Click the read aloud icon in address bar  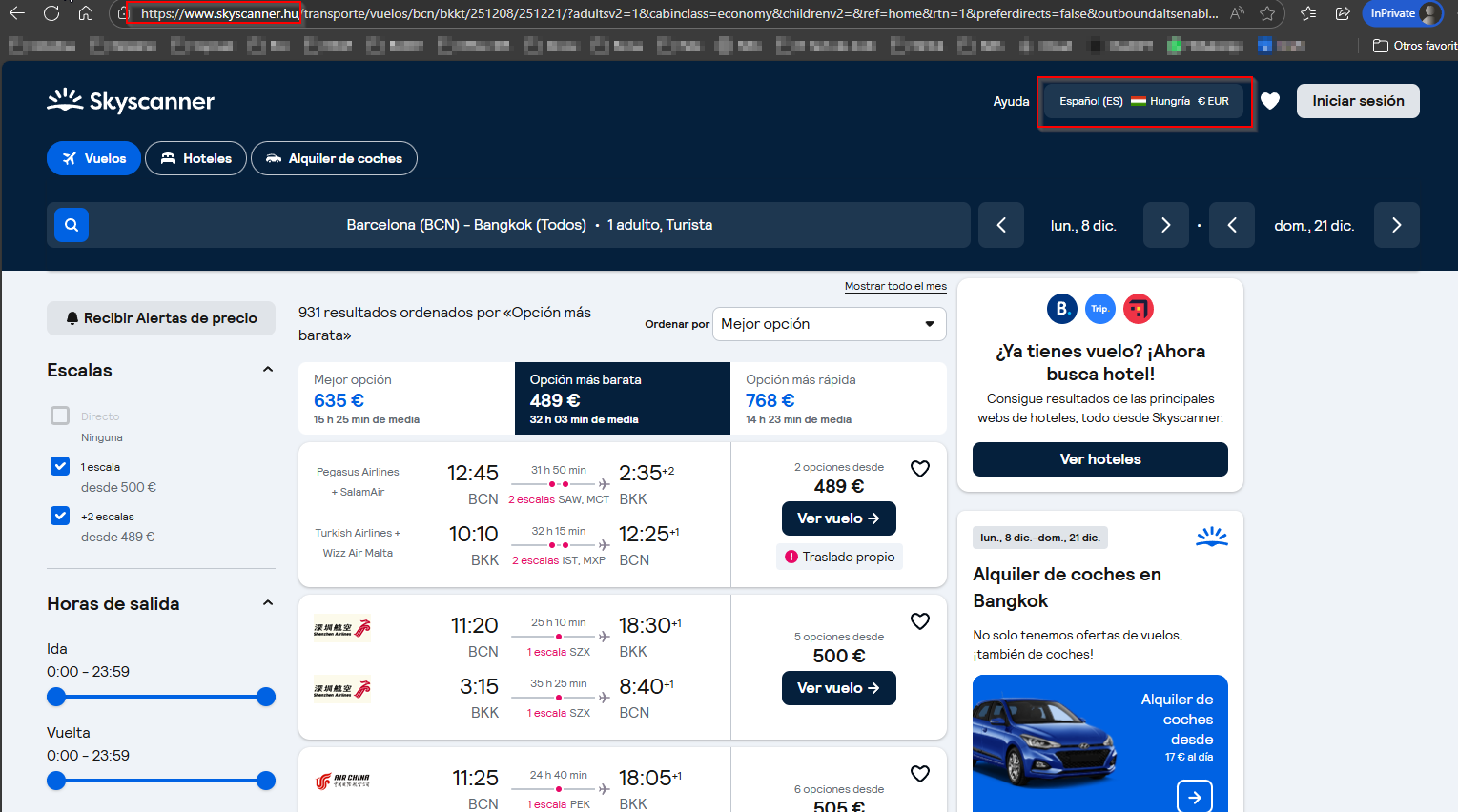(1237, 13)
